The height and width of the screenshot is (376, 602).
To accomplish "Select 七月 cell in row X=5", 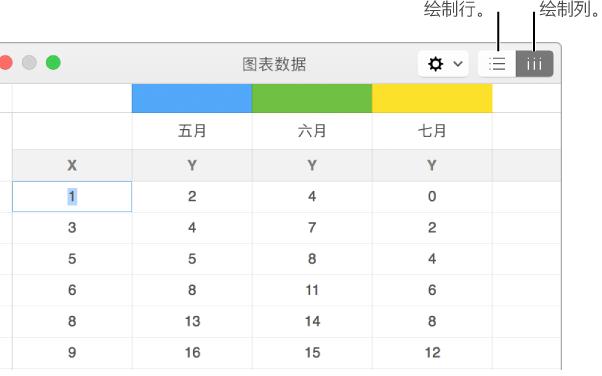I will 432,259.
